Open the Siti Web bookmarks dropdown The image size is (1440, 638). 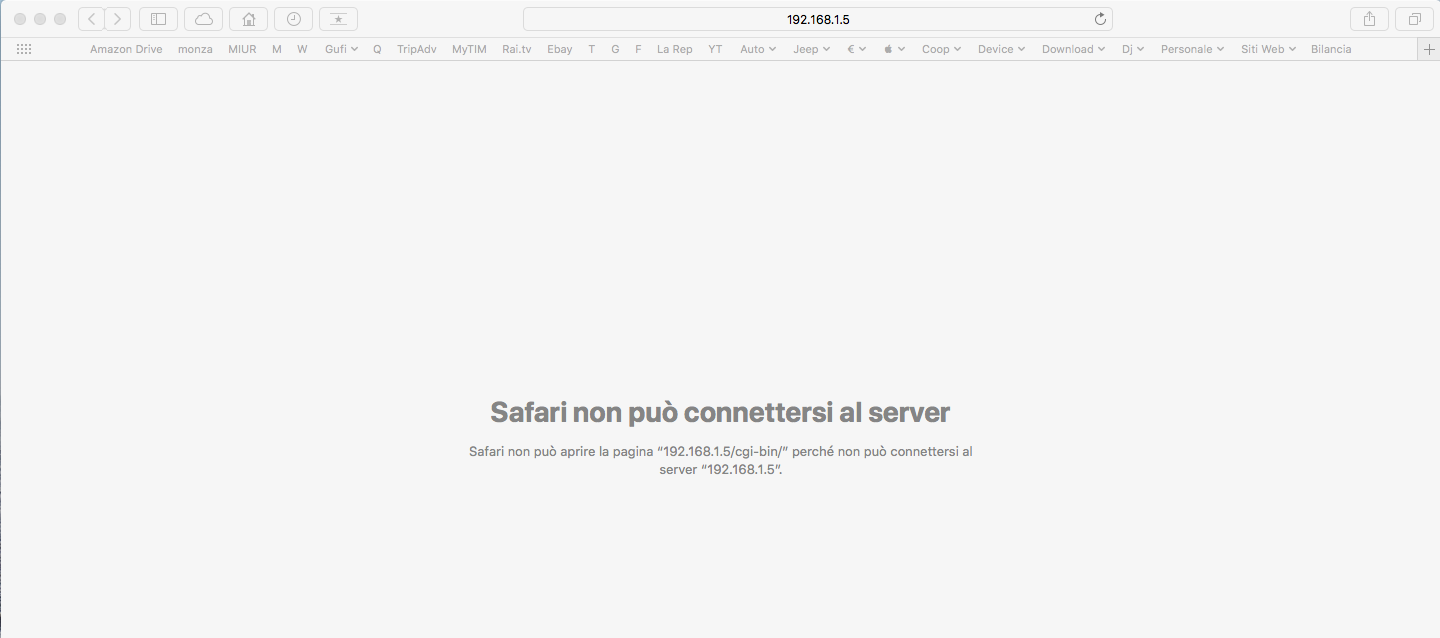(x=1268, y=49)
